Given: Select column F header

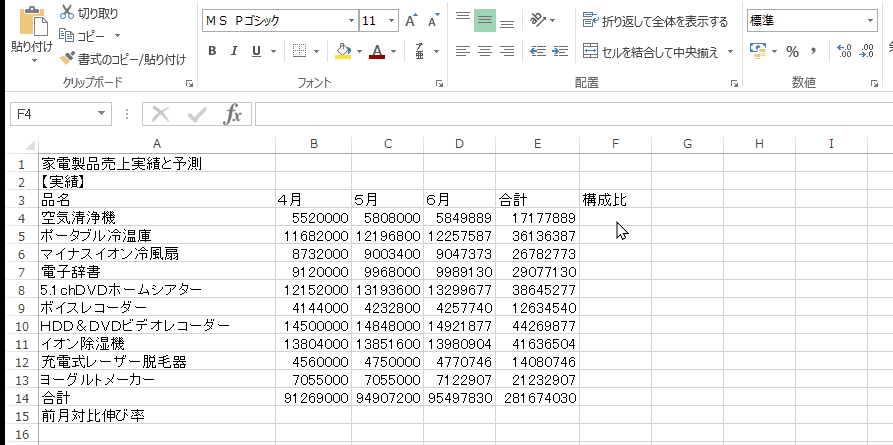Looking at the screenshot, I should coord(615,144).
